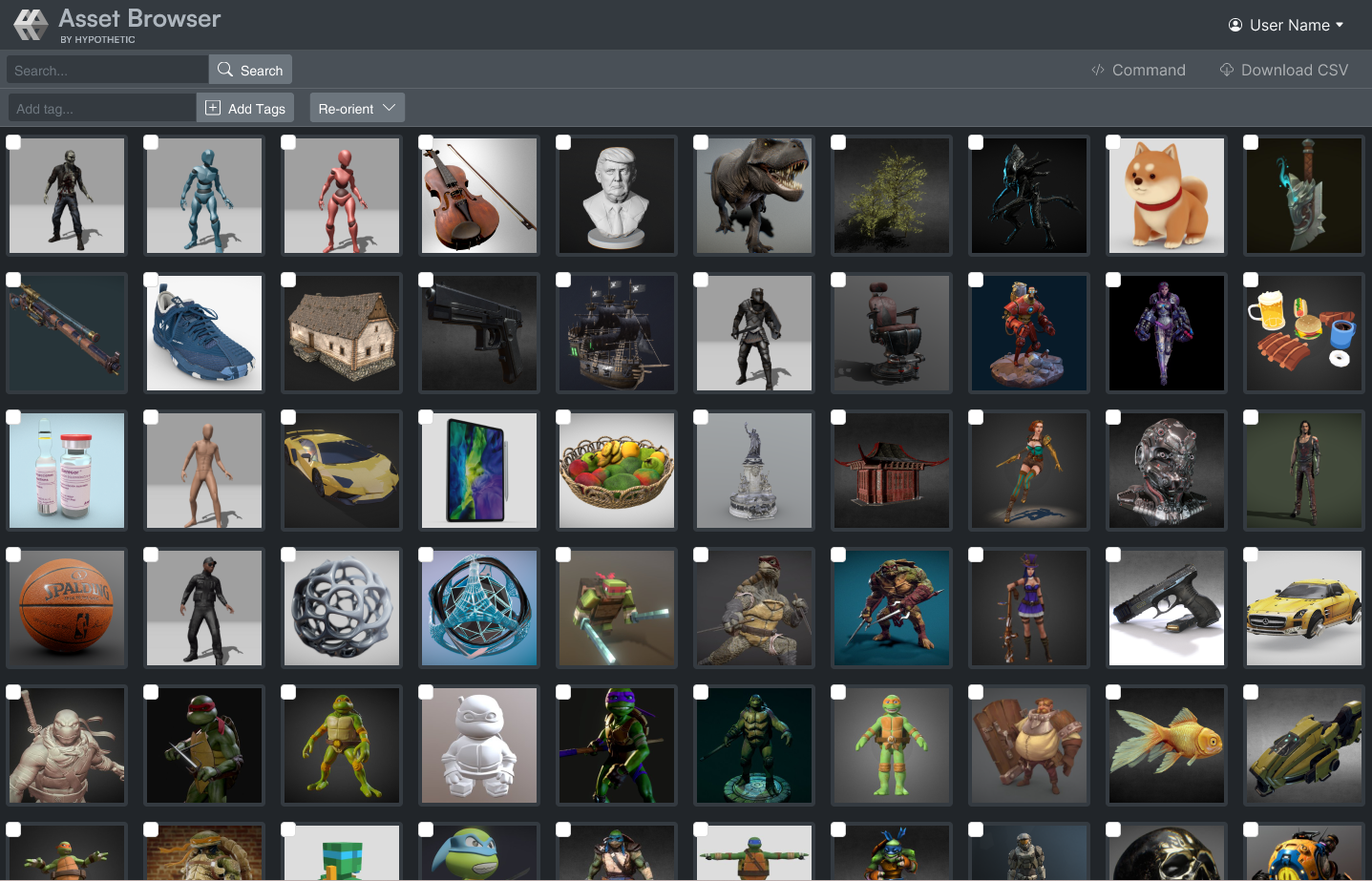
Task: Select the pirate ship model thumbnail
Action: (x=617, y=333)
